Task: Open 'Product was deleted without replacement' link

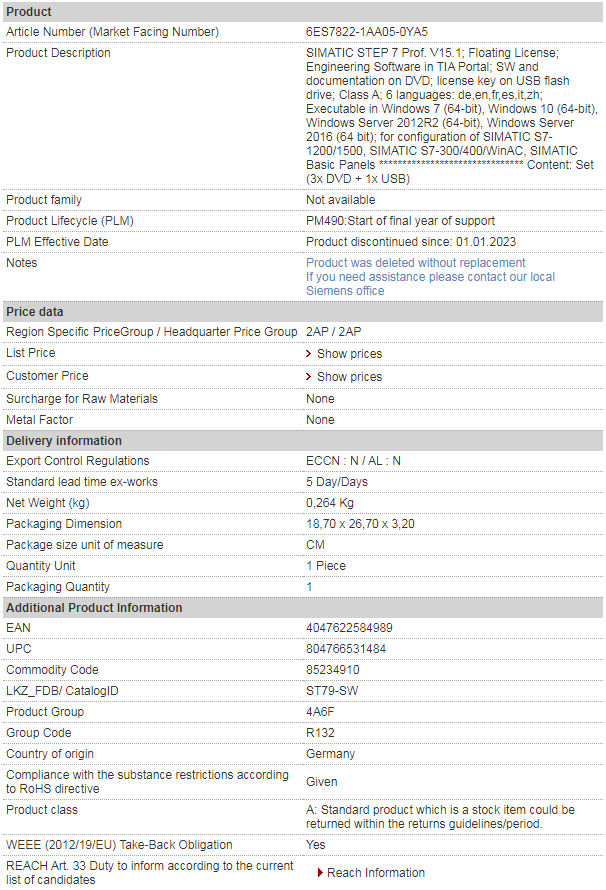Action: 416,263
